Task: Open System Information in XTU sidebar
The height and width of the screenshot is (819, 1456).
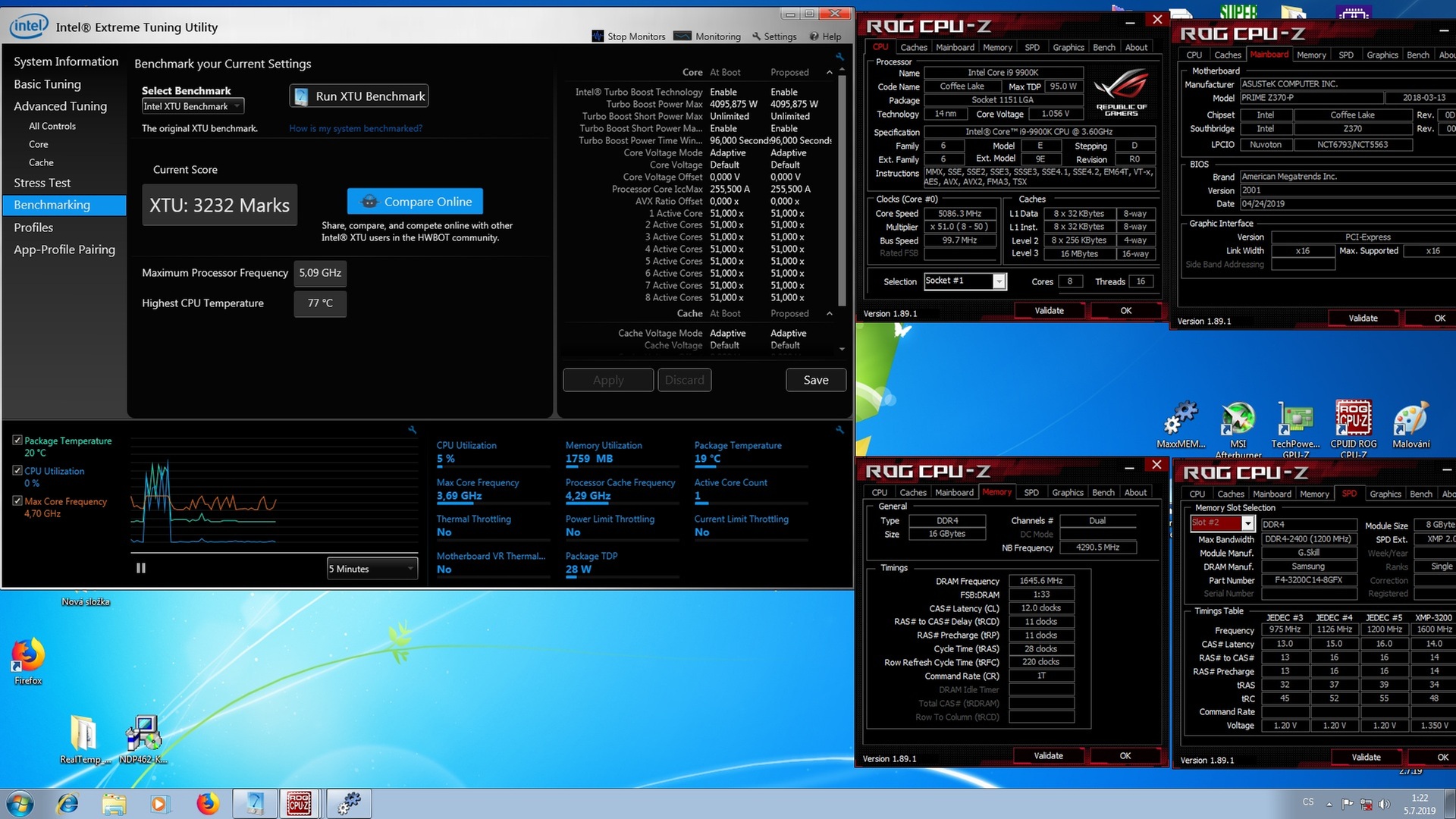Action: 66,61
